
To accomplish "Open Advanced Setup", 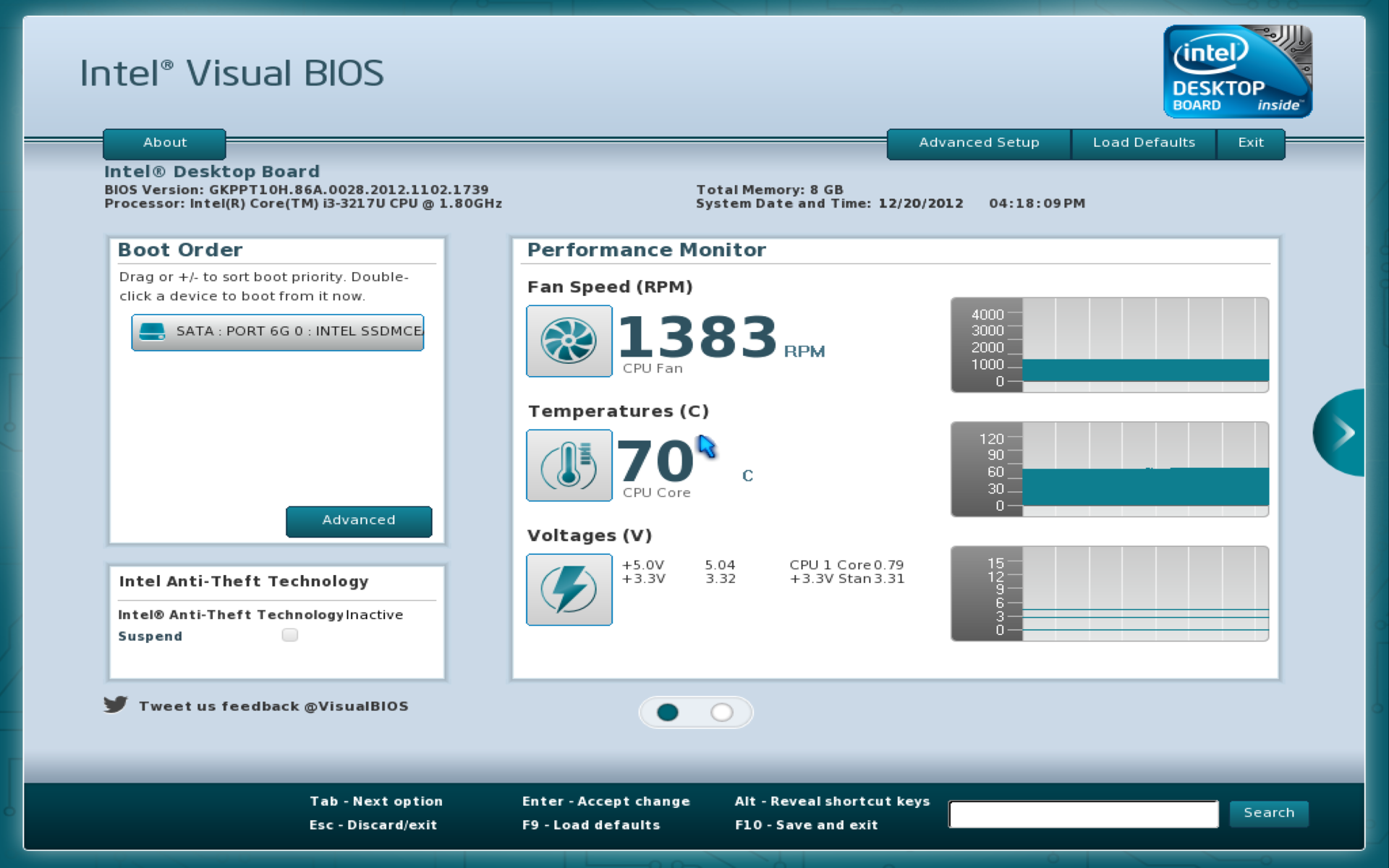I will click(x=979, y=143).
